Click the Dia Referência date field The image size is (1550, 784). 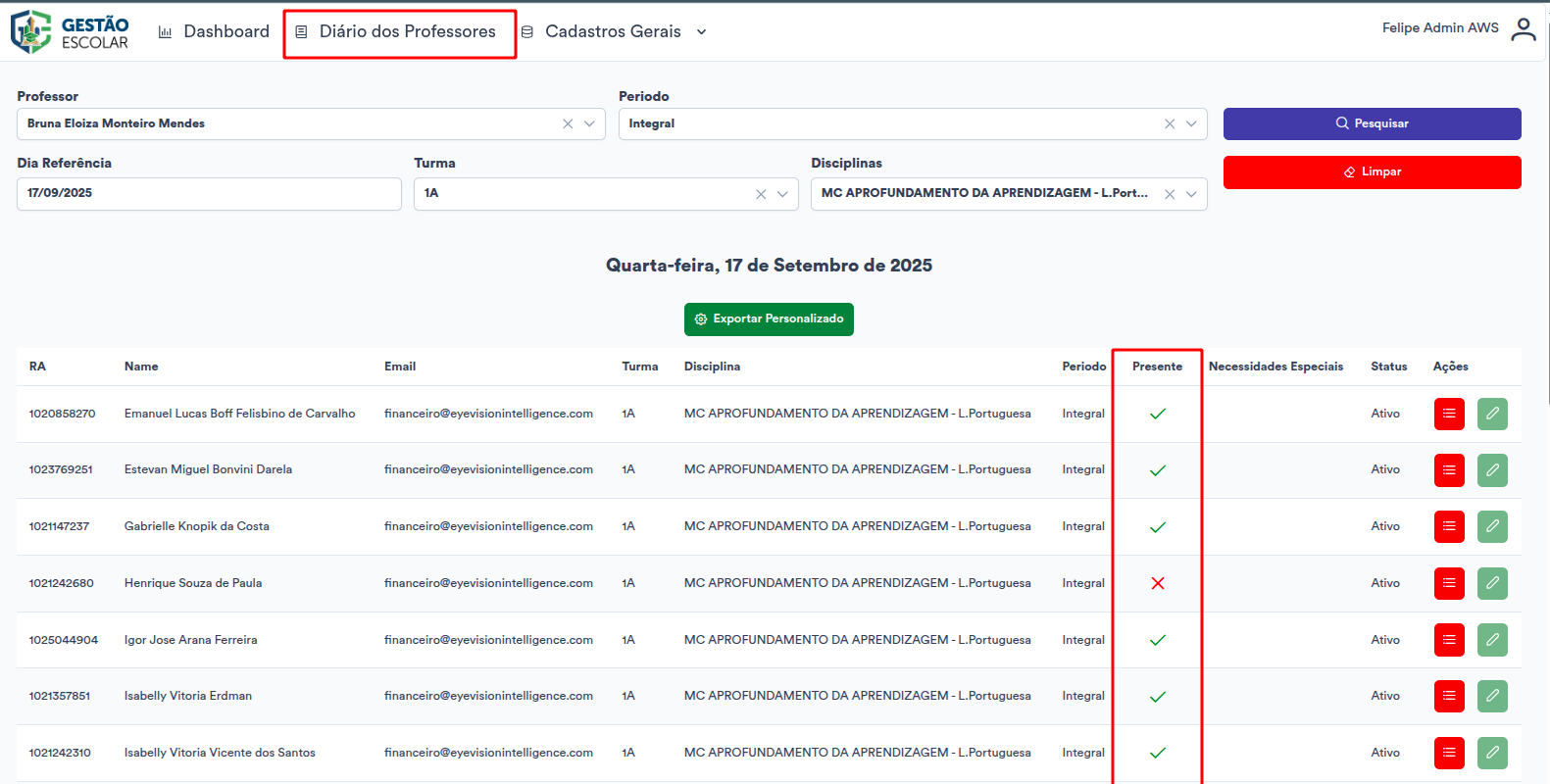pos(208,194)
